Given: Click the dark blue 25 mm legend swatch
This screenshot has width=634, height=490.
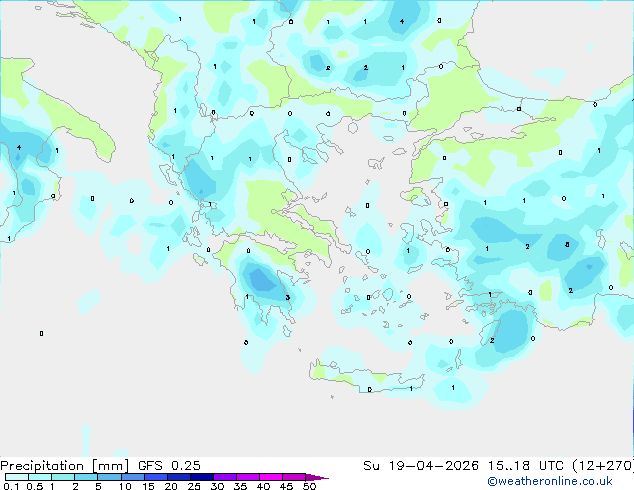Looking at the screenshot, I should click(x=202, y=477).
